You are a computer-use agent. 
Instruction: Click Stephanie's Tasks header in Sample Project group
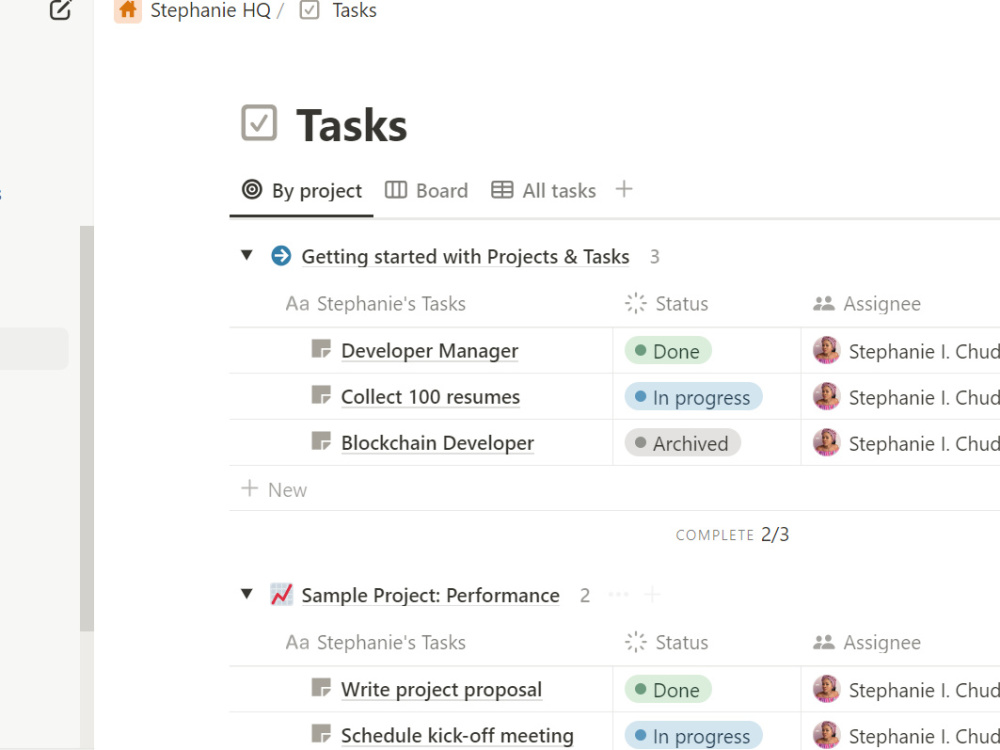(x=376, y=642)
